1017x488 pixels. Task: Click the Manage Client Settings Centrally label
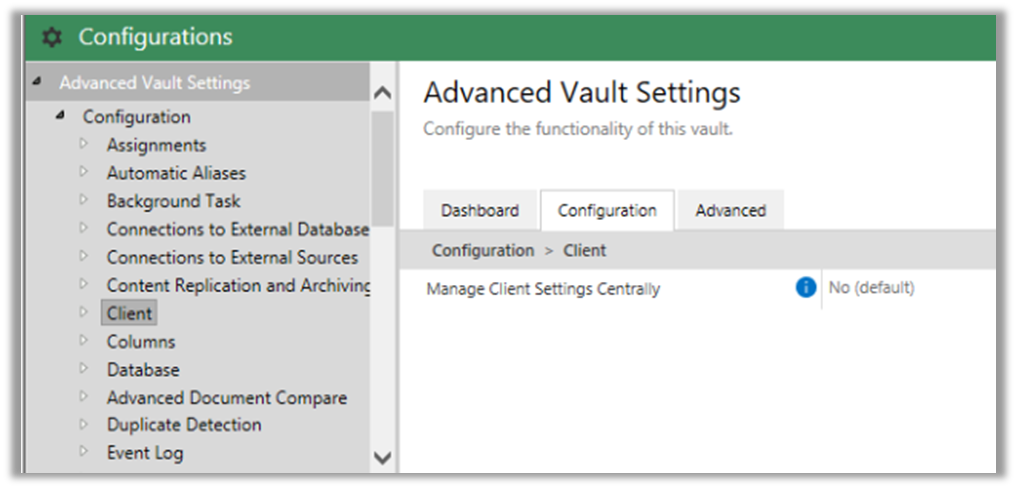click(x=543, y=289)
